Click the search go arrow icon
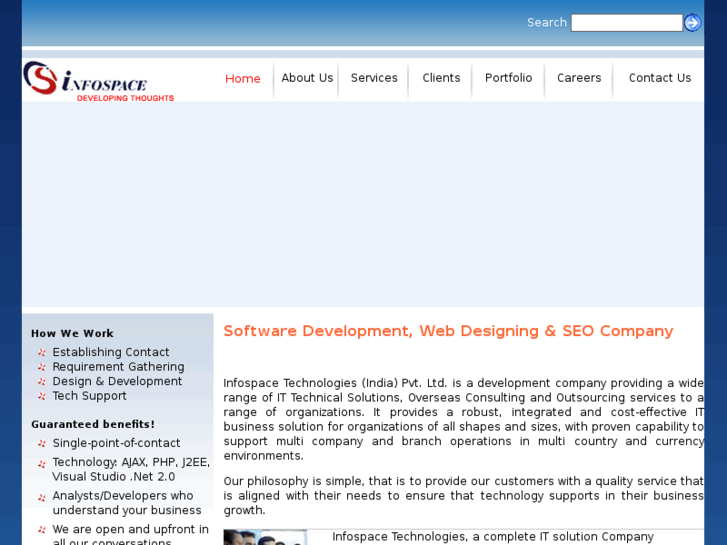Screen dimensions: 727x545 [692, 22]
